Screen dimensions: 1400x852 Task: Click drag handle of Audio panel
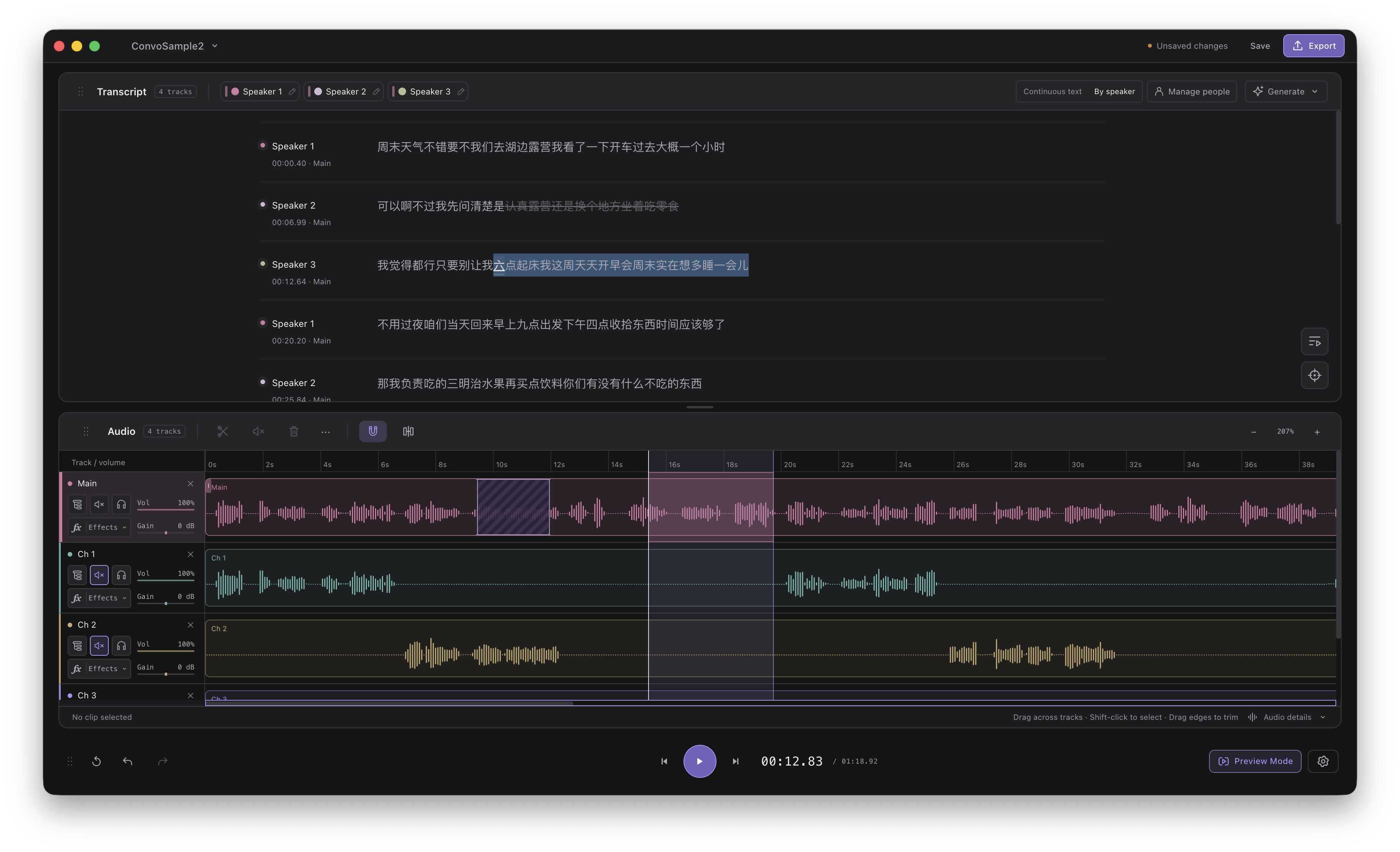pyautogui.click(x=86, y=432)
